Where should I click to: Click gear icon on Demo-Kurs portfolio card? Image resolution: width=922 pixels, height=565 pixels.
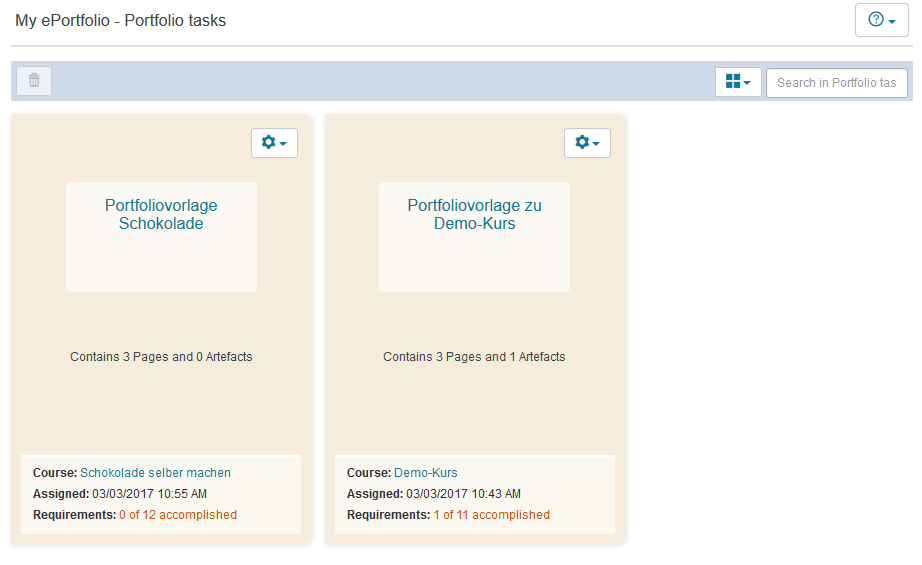point(581,143)
